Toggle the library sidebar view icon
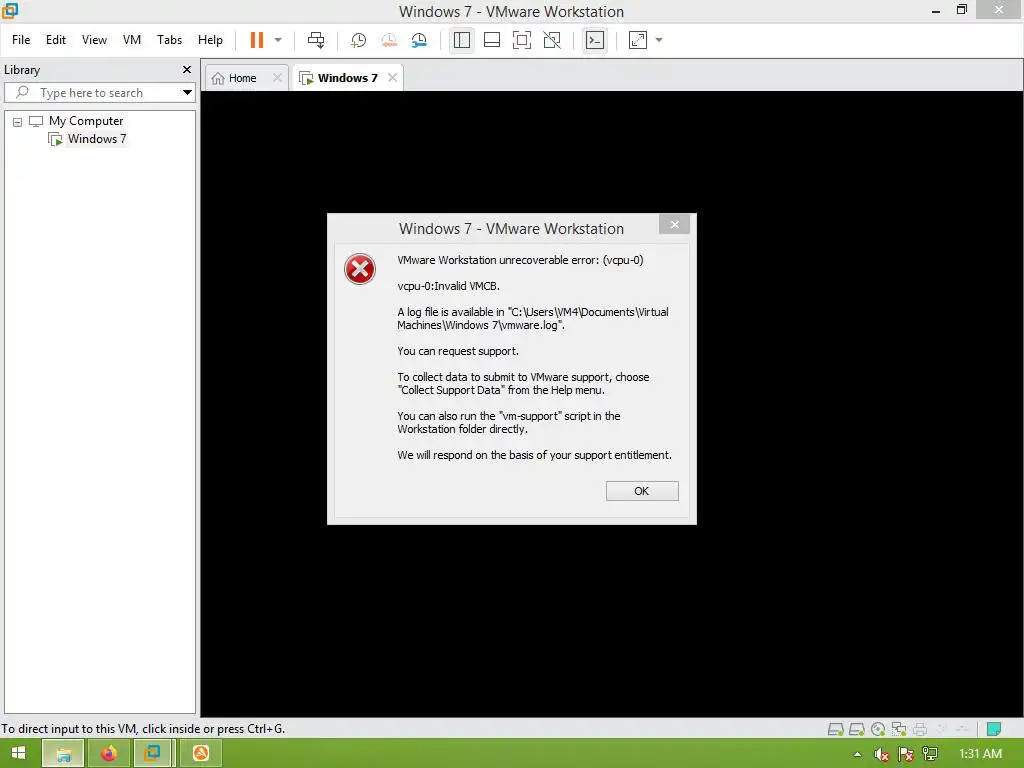The width and height of the screenshot is (1024, 768). tap(462, 40)
